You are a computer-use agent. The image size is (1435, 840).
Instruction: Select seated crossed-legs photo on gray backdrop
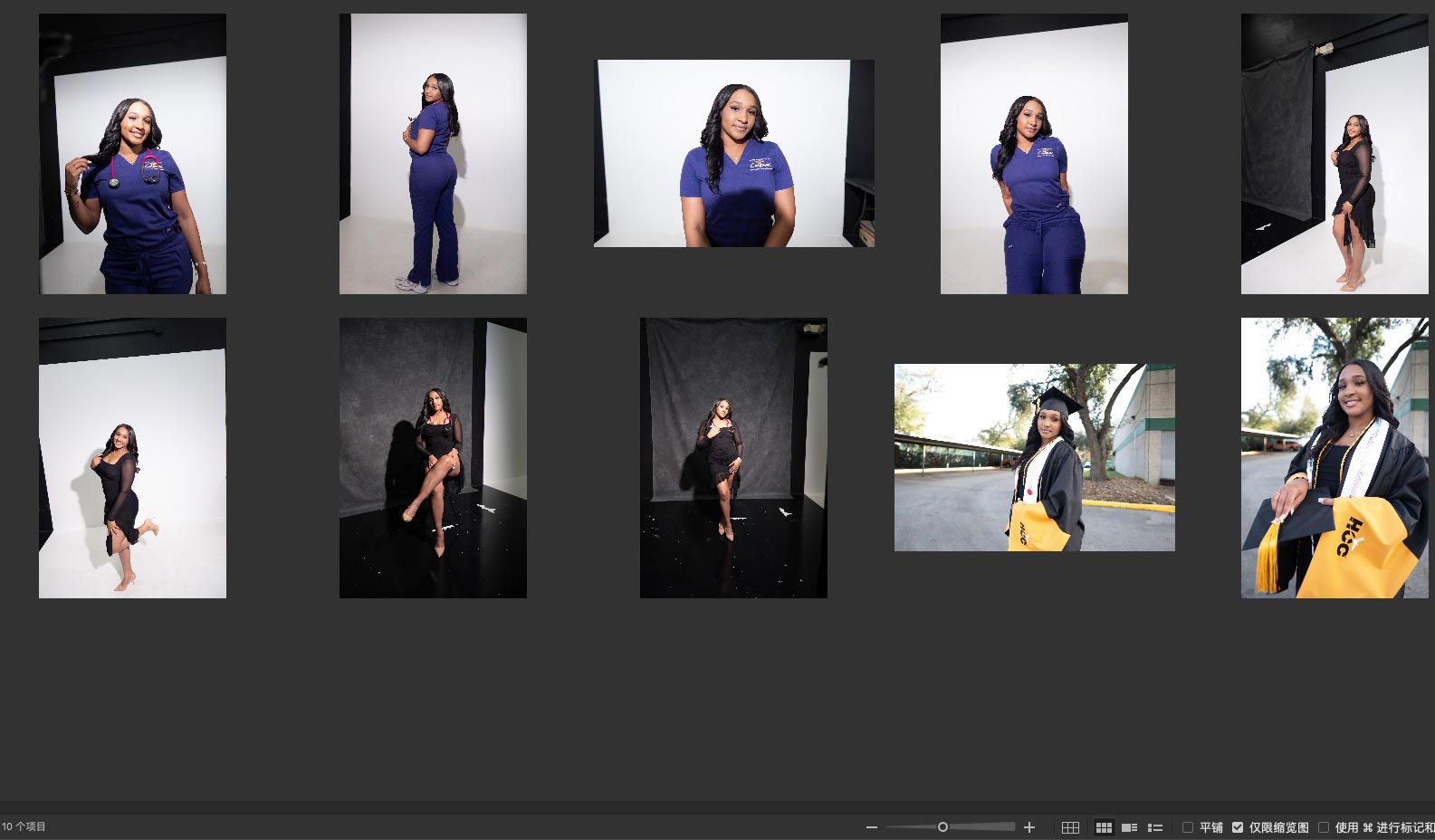433,458
